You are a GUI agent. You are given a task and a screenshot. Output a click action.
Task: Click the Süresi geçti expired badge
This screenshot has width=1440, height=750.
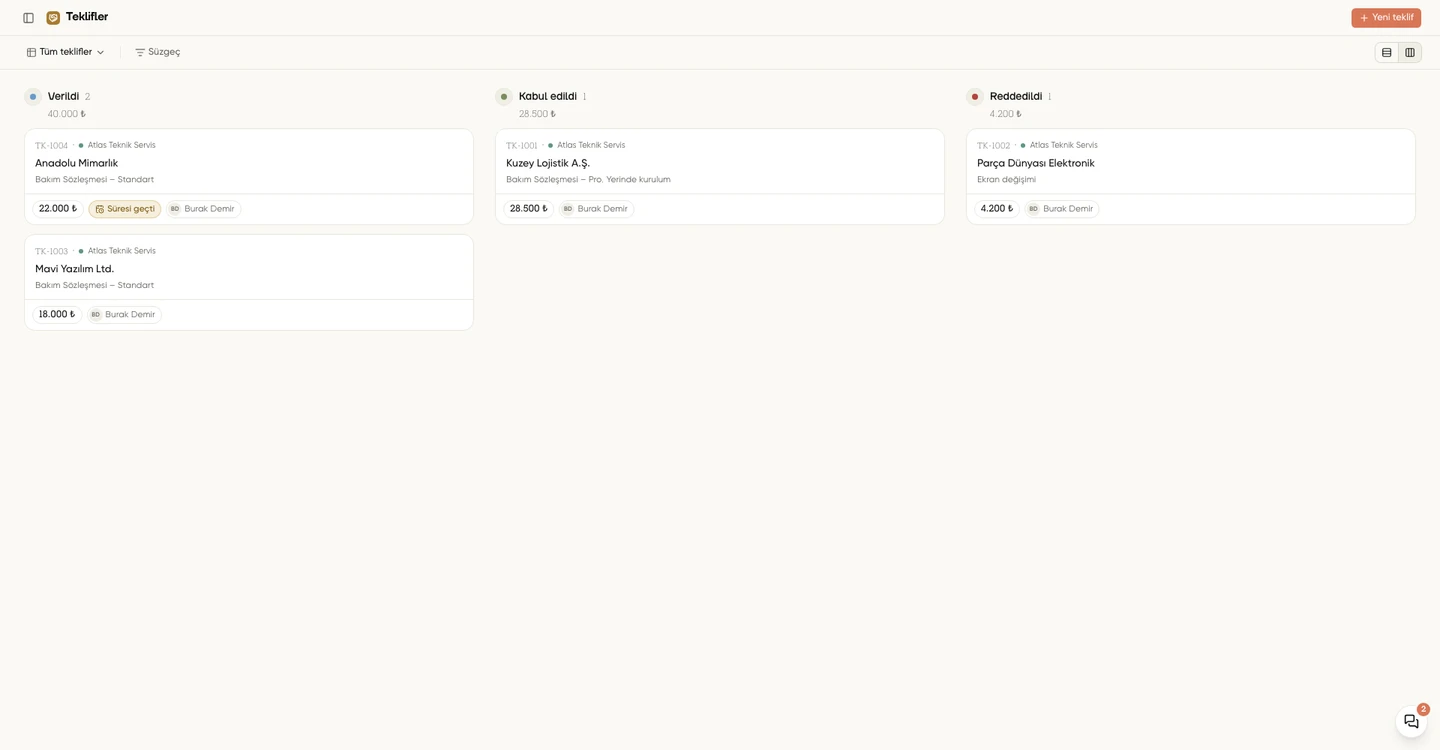[x=125, y=209]
